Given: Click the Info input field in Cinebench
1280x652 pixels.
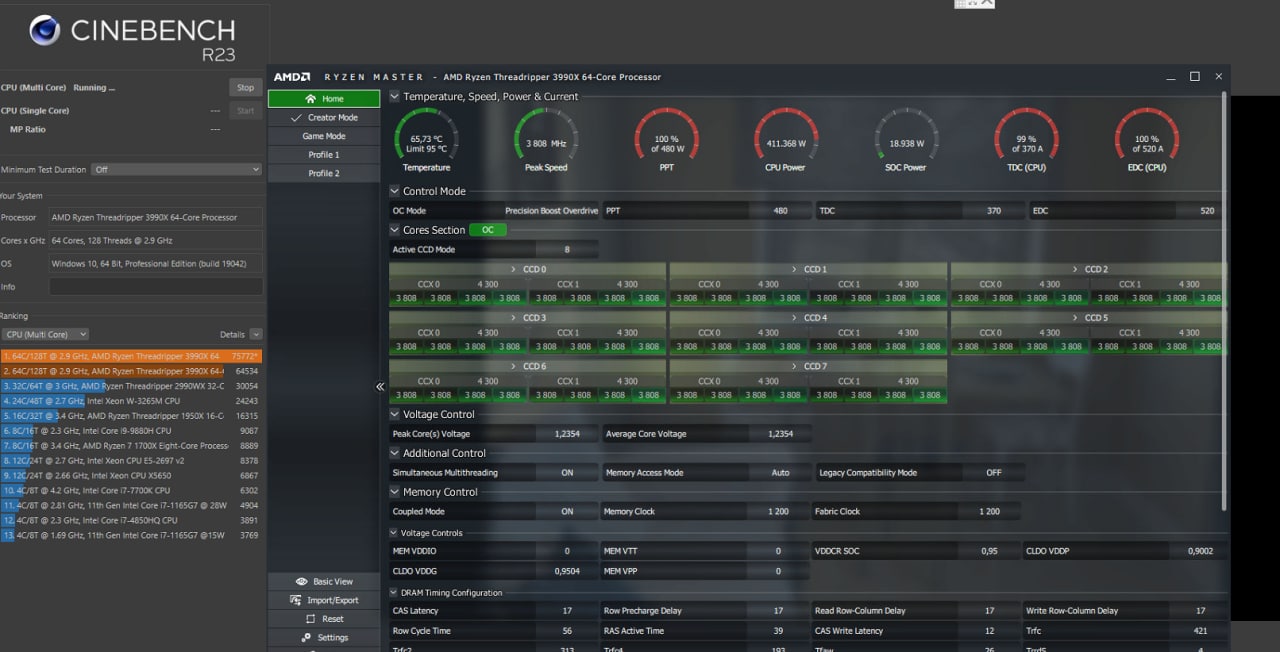Looking at the screenshot, I should 156,287.
